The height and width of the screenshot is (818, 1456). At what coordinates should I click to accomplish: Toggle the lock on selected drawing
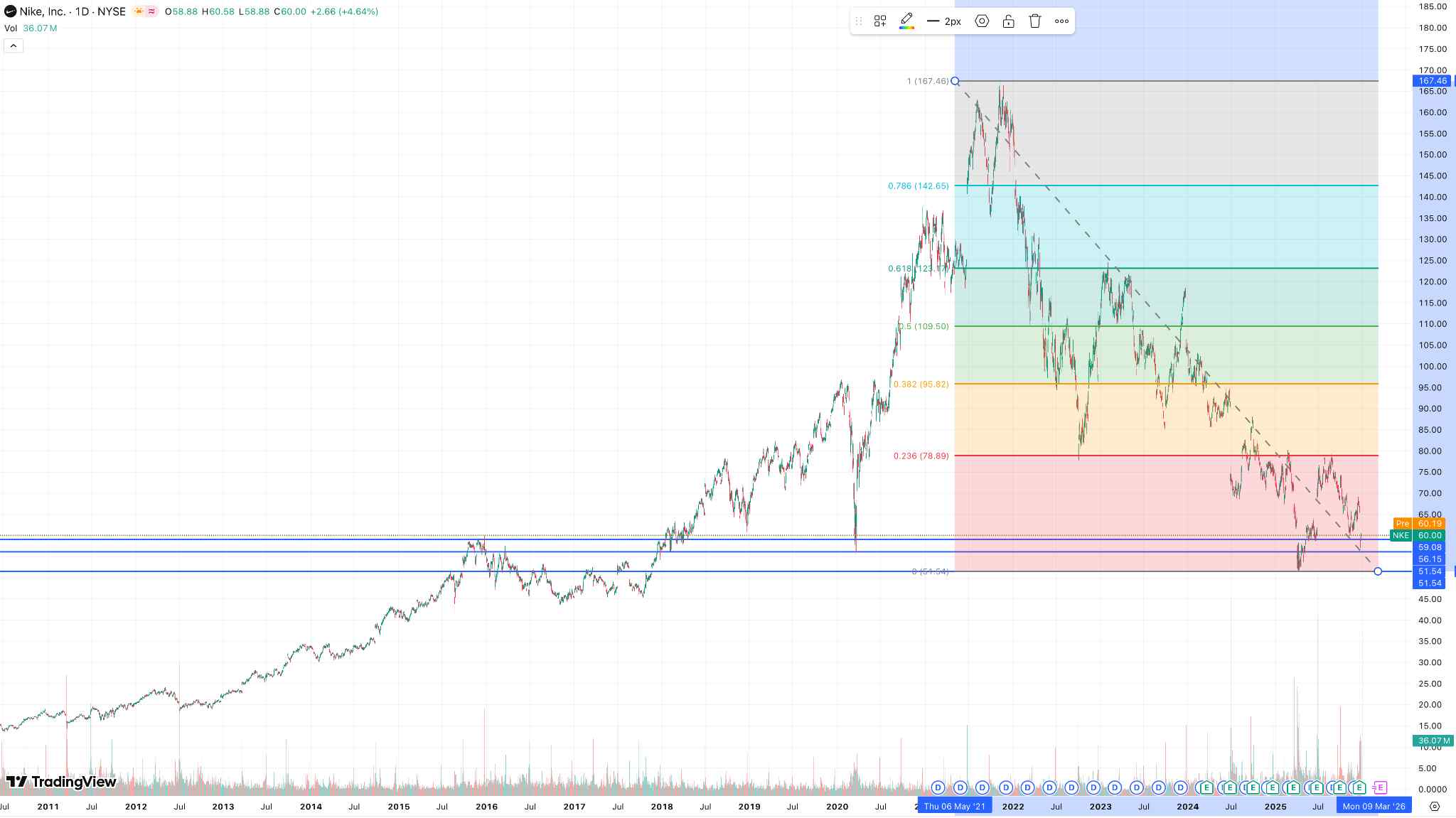click(x=1008, y=21)
